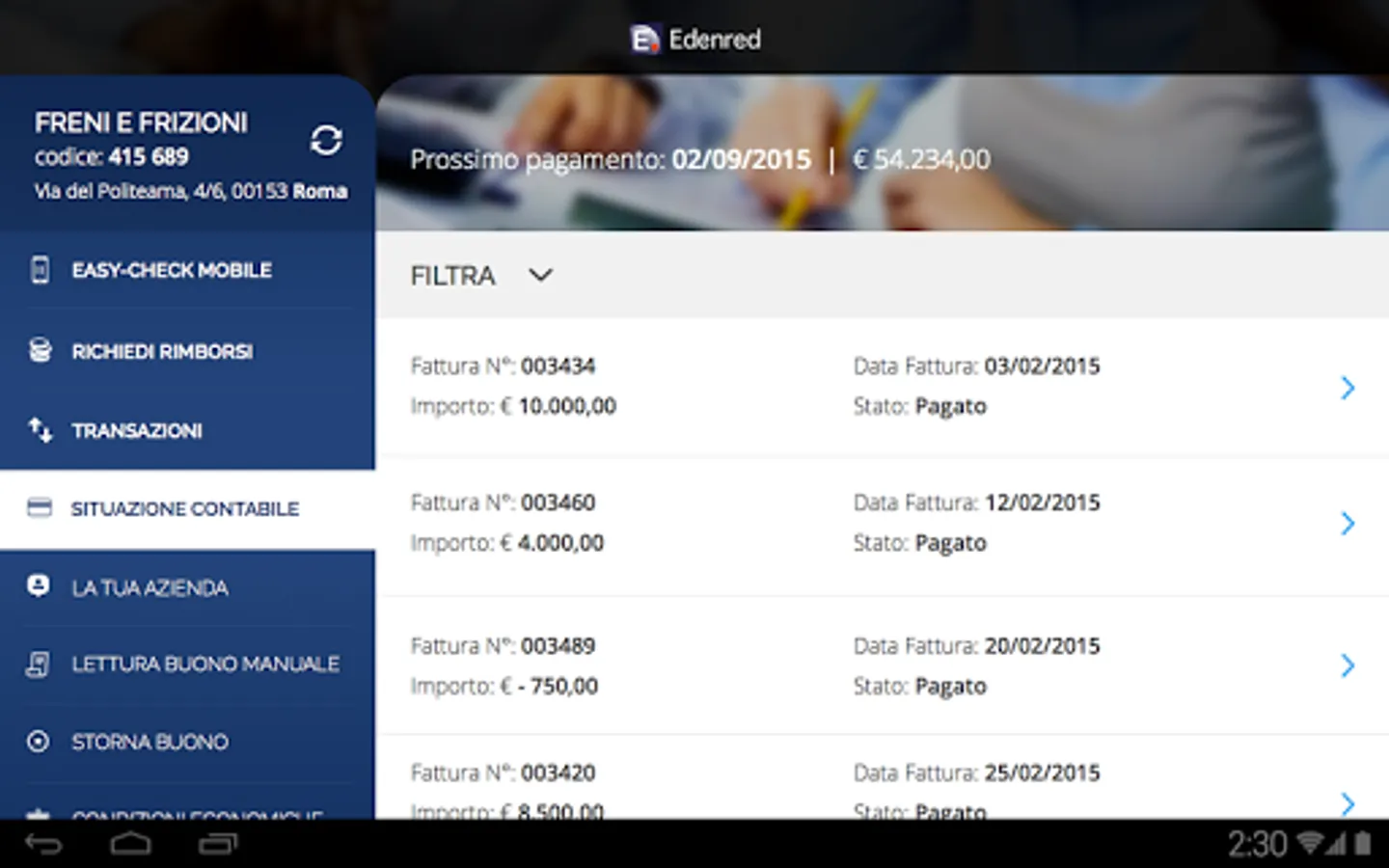This screenshot has width=1389, height=868.
Task: Click the arrows icon beside Transazioni
Action: click(x=40, y=430)
